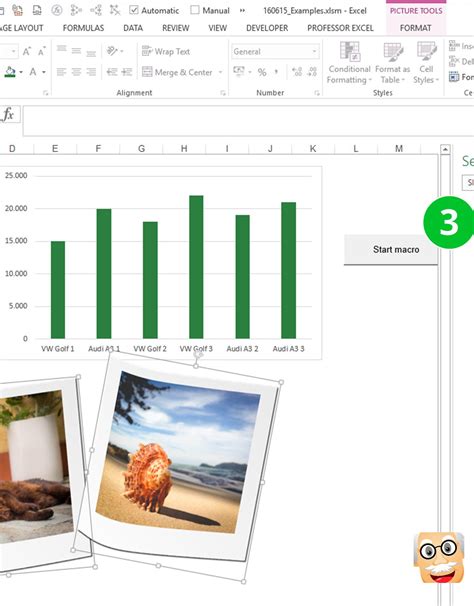Open the Picture Tools FORMAT tab
474x606 pixels.
pyautogui.click(x=415, y=28)
